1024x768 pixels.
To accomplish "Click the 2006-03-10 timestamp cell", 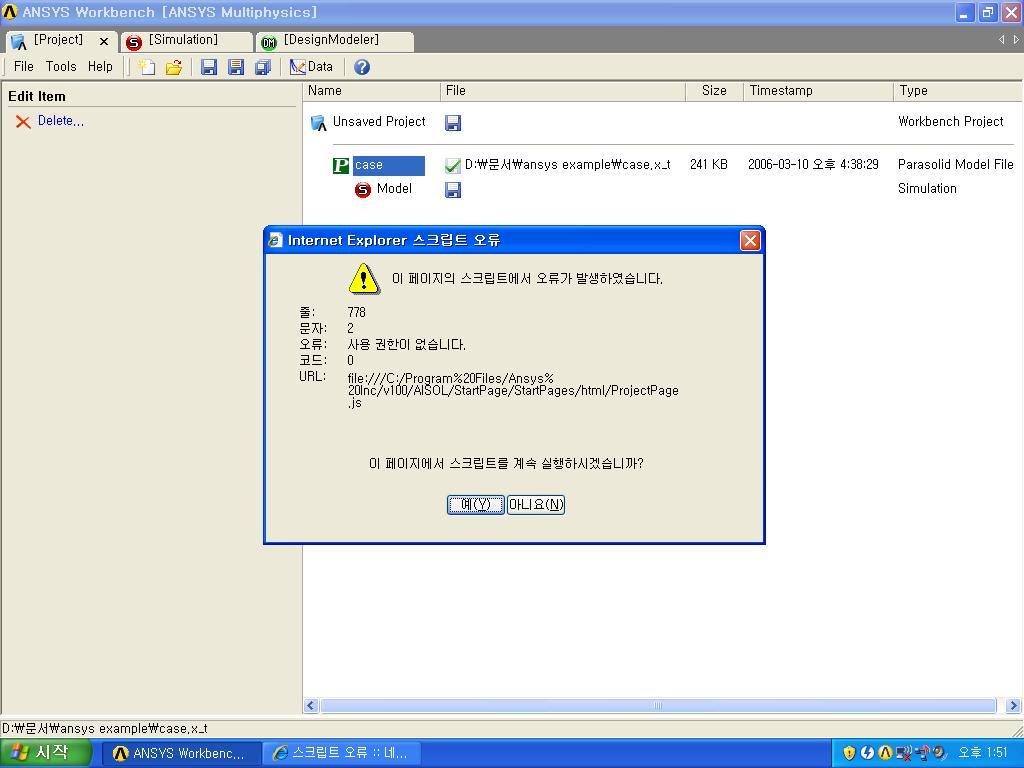I will coord(813,165).
